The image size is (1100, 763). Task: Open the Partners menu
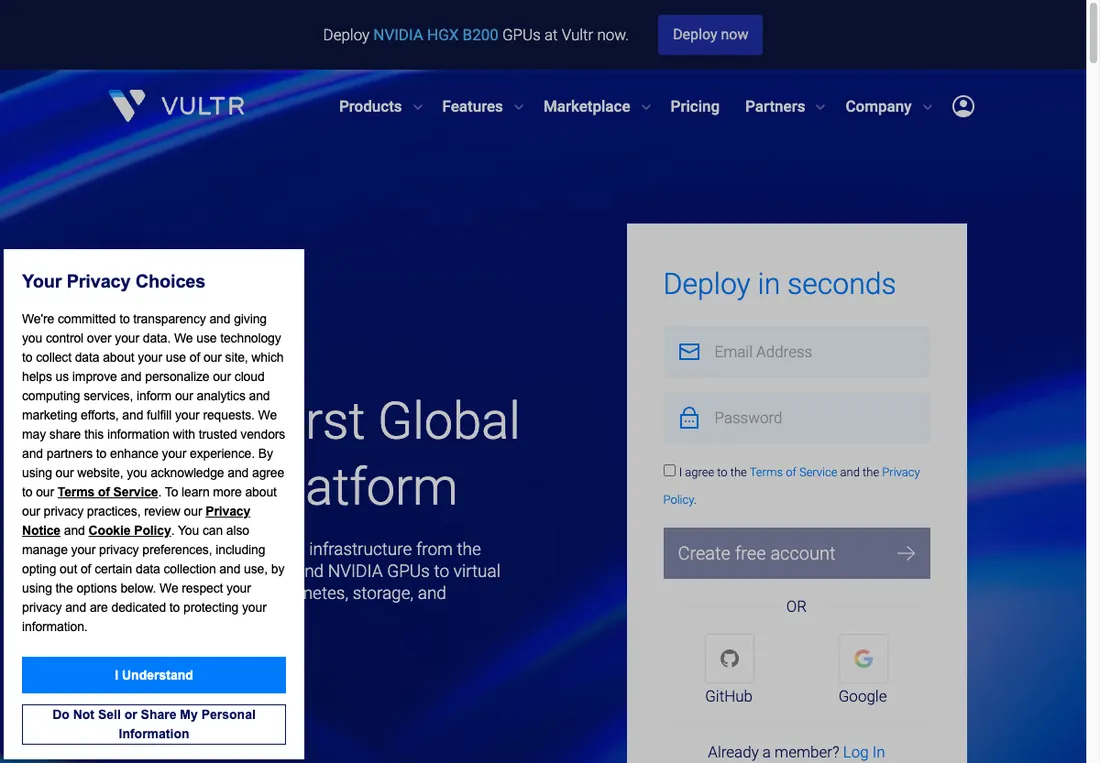[774, 107]
